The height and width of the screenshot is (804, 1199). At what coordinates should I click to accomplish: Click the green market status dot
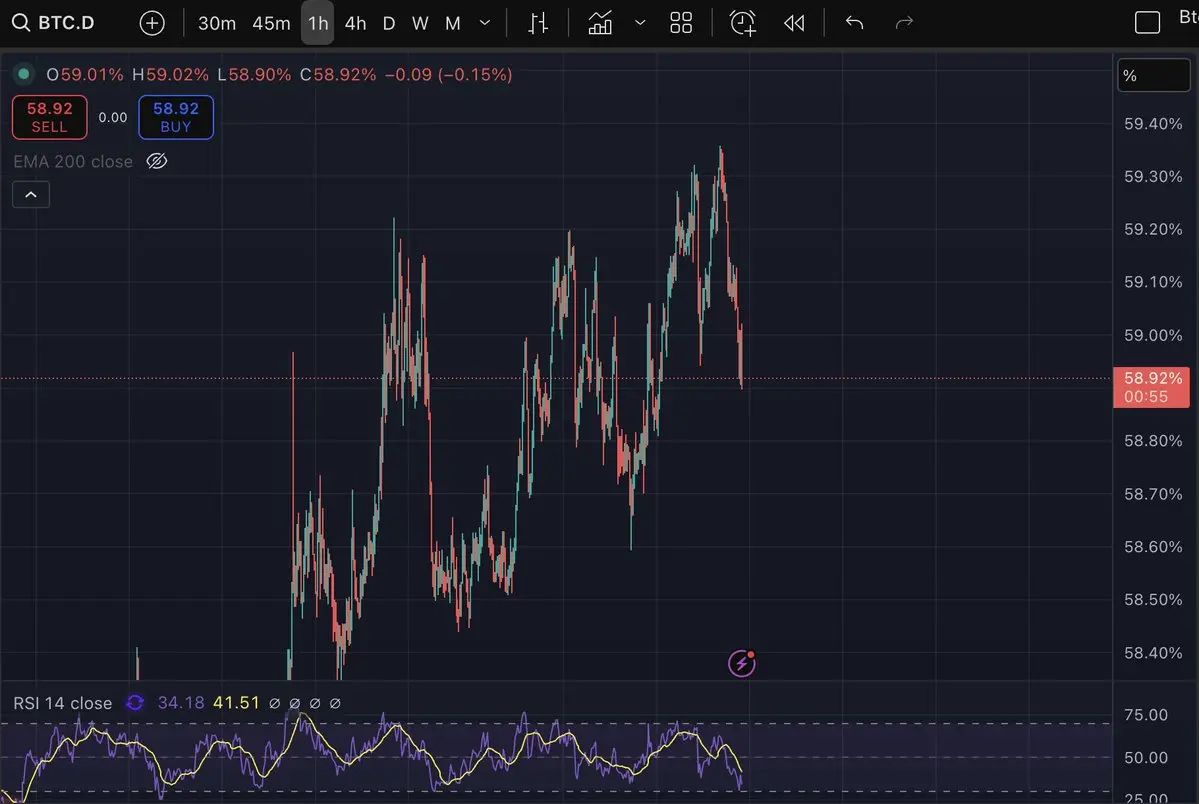[23, 74]
